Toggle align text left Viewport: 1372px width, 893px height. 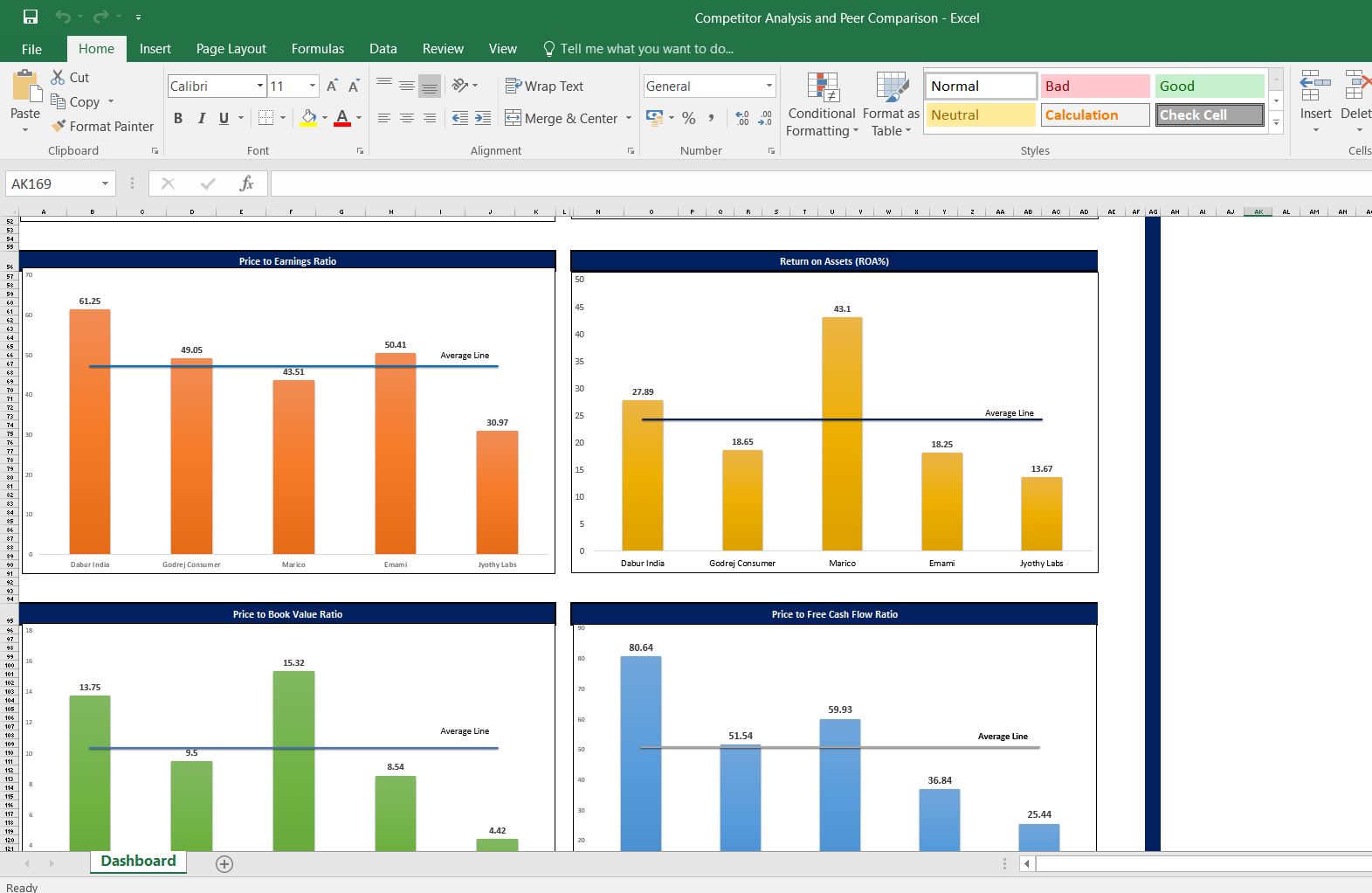click(383, 118)
